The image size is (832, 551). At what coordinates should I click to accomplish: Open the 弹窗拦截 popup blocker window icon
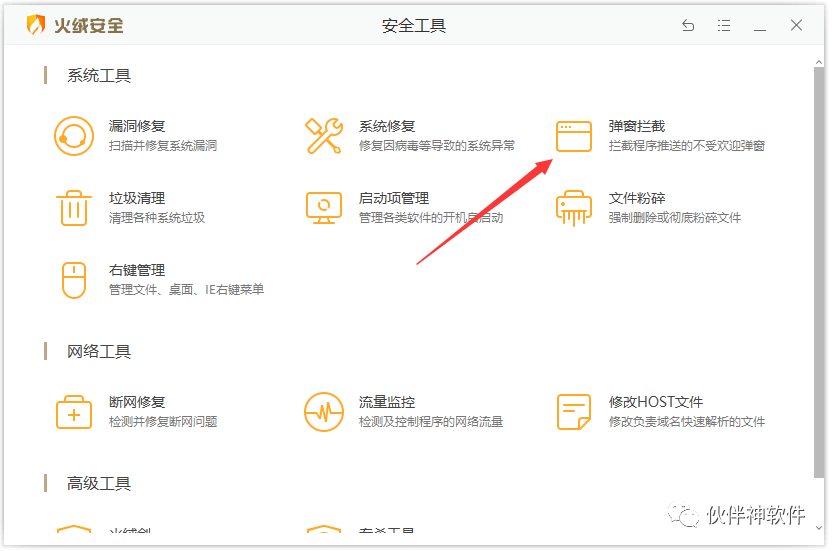click(x=574, y=136)
